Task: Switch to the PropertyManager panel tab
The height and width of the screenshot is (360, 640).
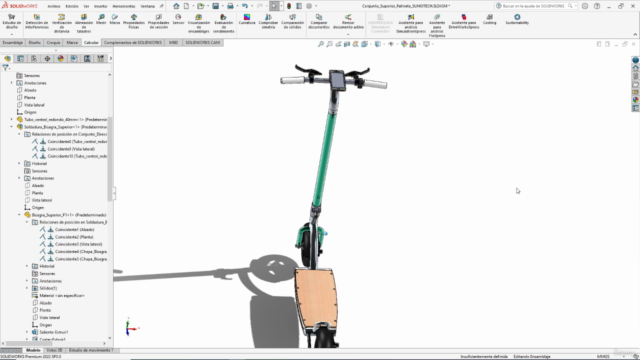Action: coord(20,59)
